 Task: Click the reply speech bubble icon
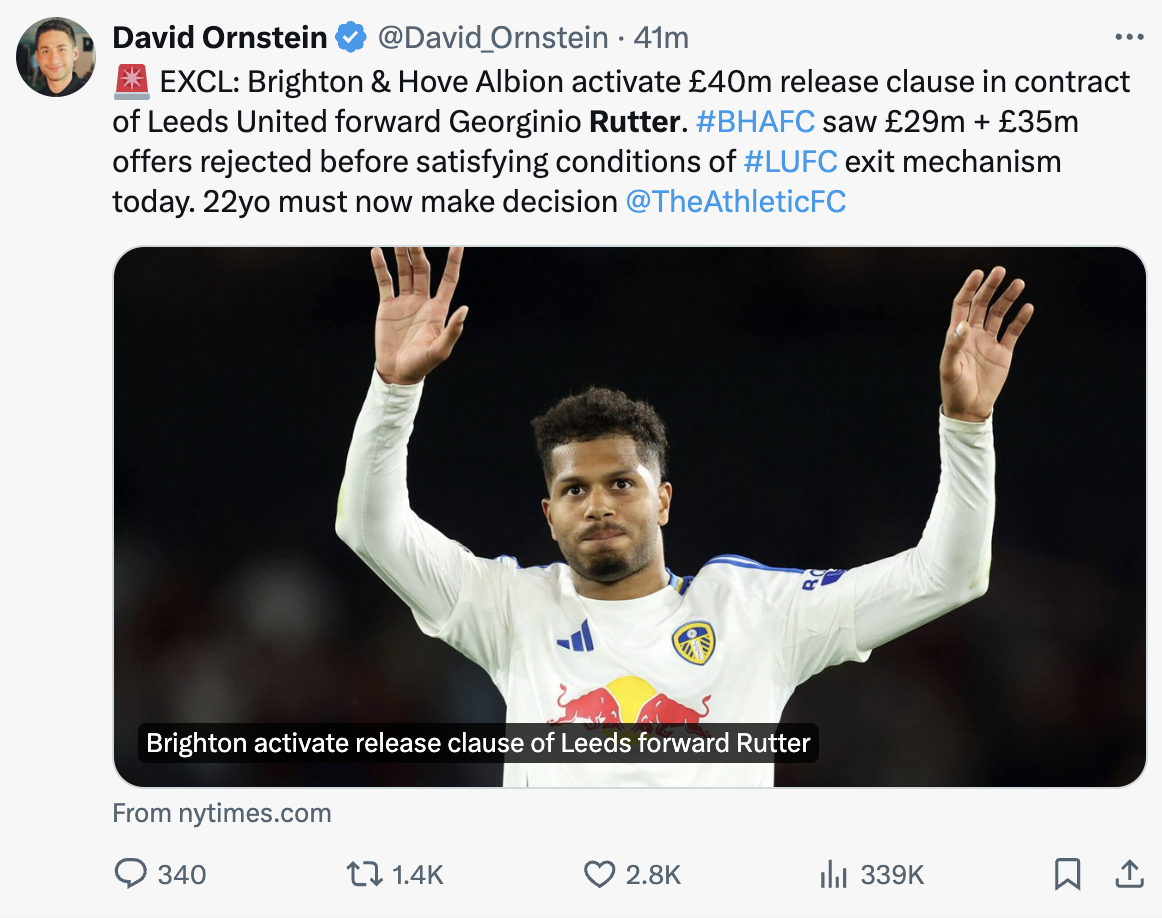[x=131, y=875]
